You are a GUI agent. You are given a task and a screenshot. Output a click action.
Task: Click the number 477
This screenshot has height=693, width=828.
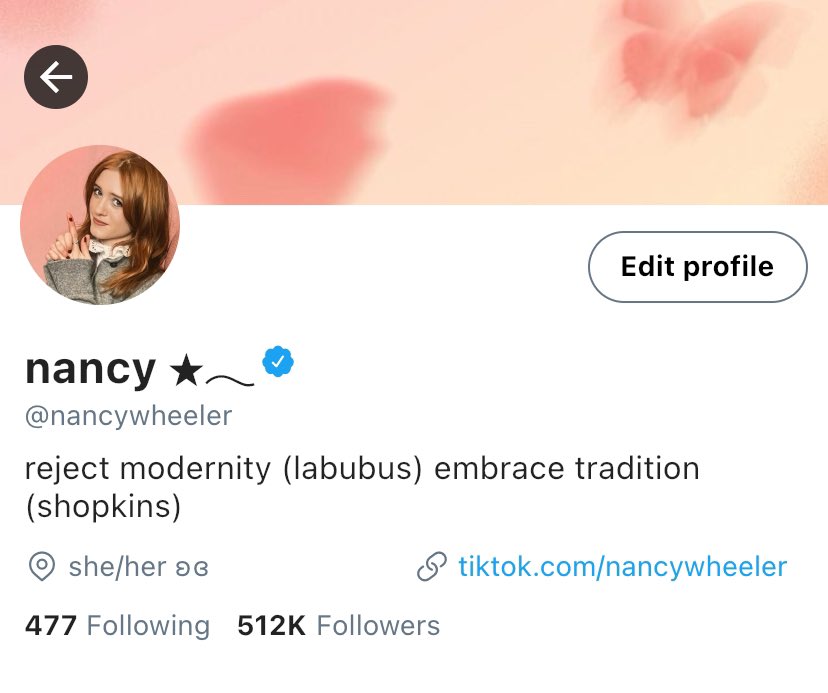click(x=51, y=625)
